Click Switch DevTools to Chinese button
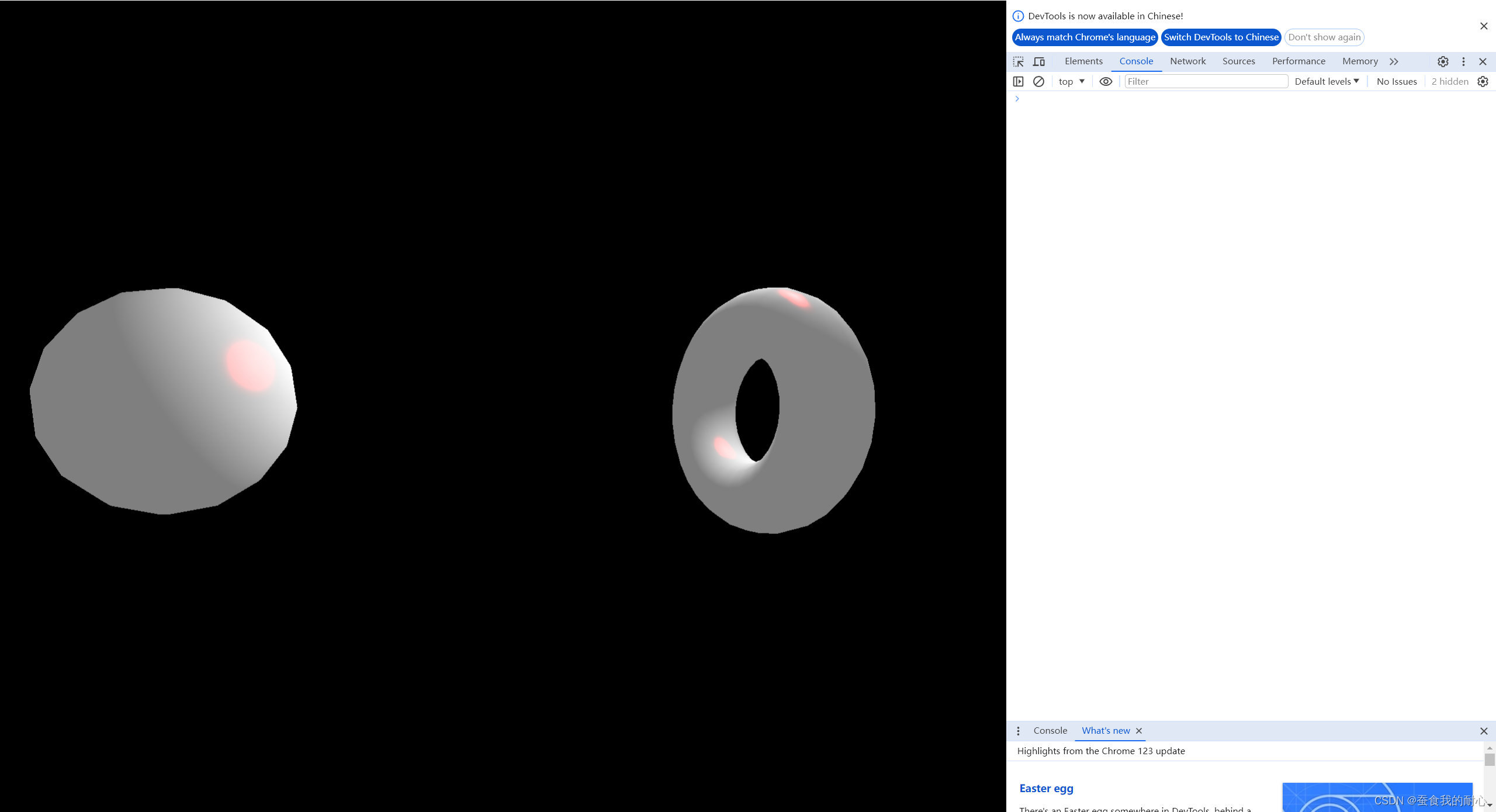1496x812 pixels. pos(1221,37)
